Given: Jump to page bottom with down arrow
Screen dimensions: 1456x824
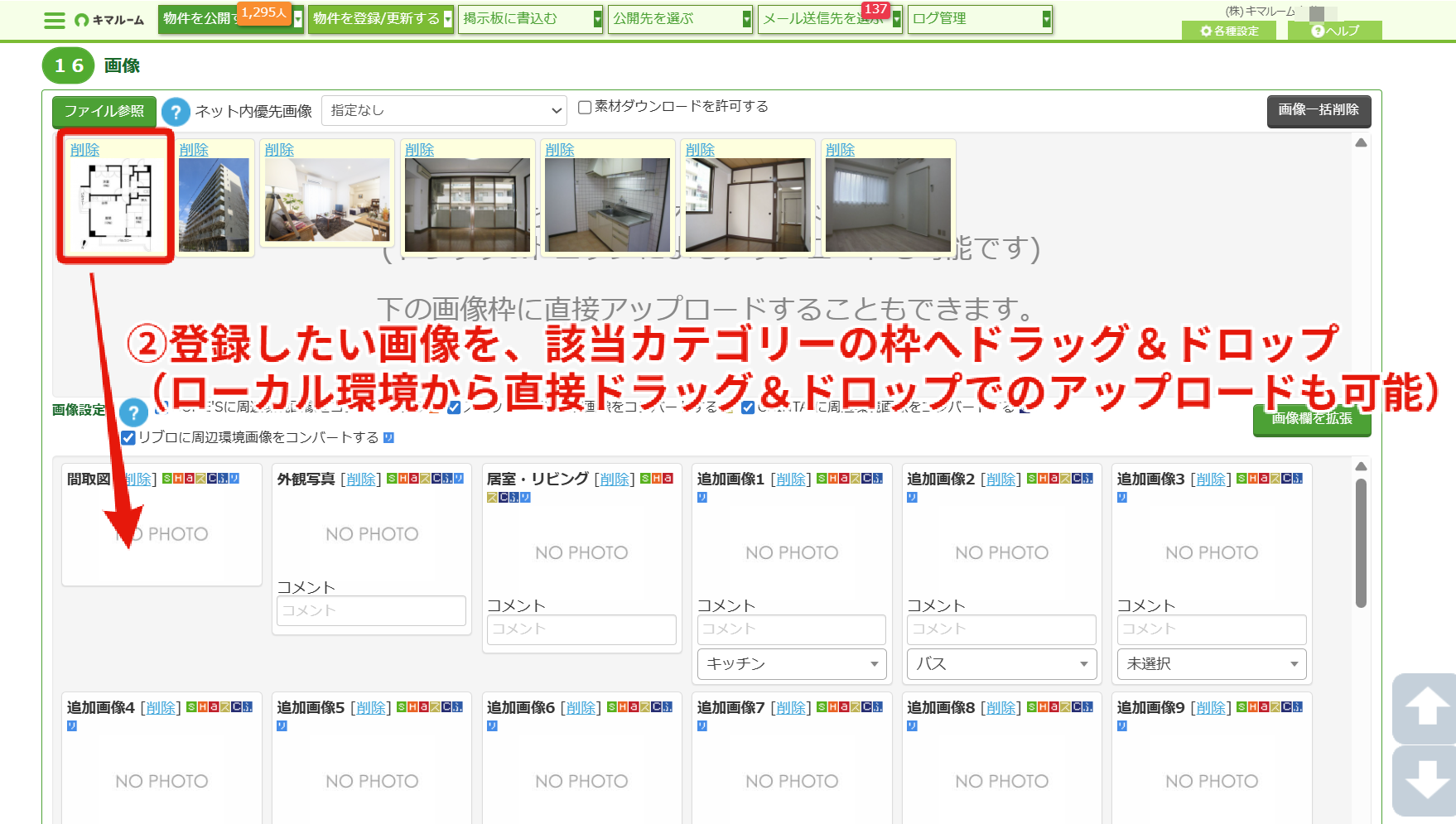Looking at the screenshot, I should pos(1427,781).
